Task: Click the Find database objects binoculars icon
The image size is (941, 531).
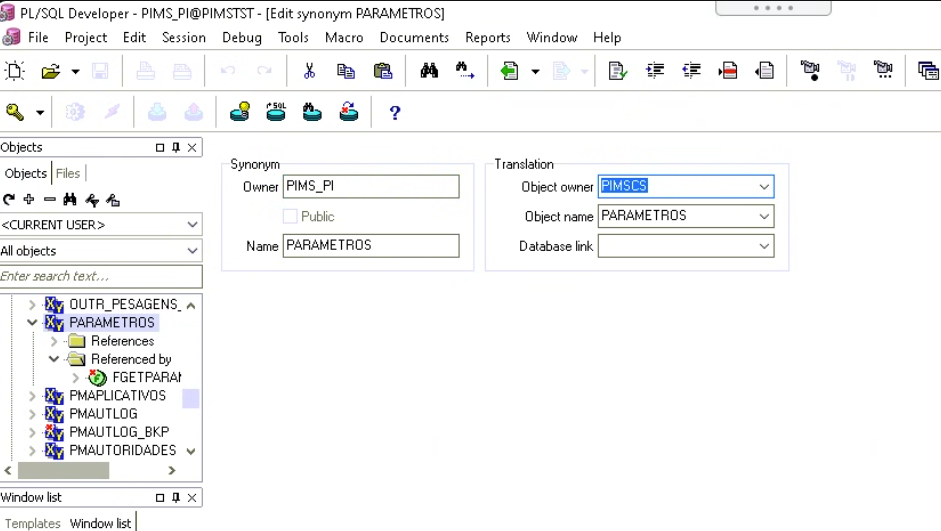Action: pyautogui.click(x=312, y=112)
